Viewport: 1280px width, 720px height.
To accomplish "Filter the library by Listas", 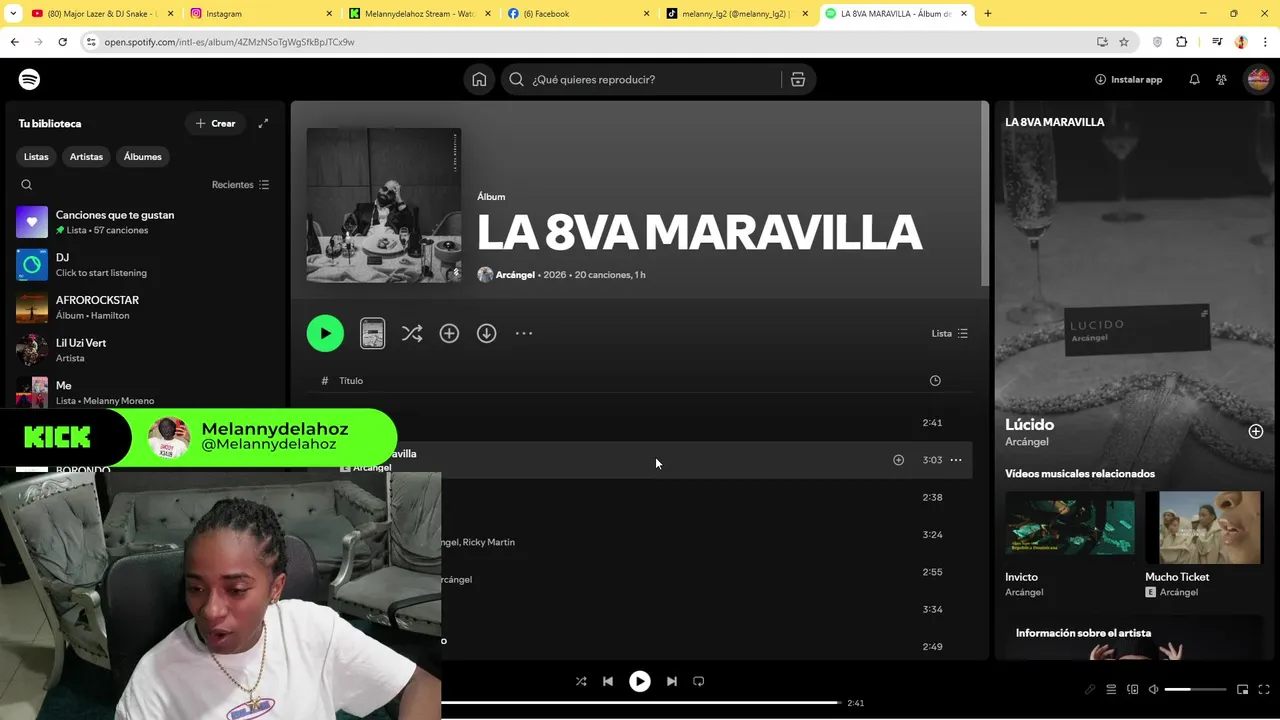I will [x=36, y=157].
